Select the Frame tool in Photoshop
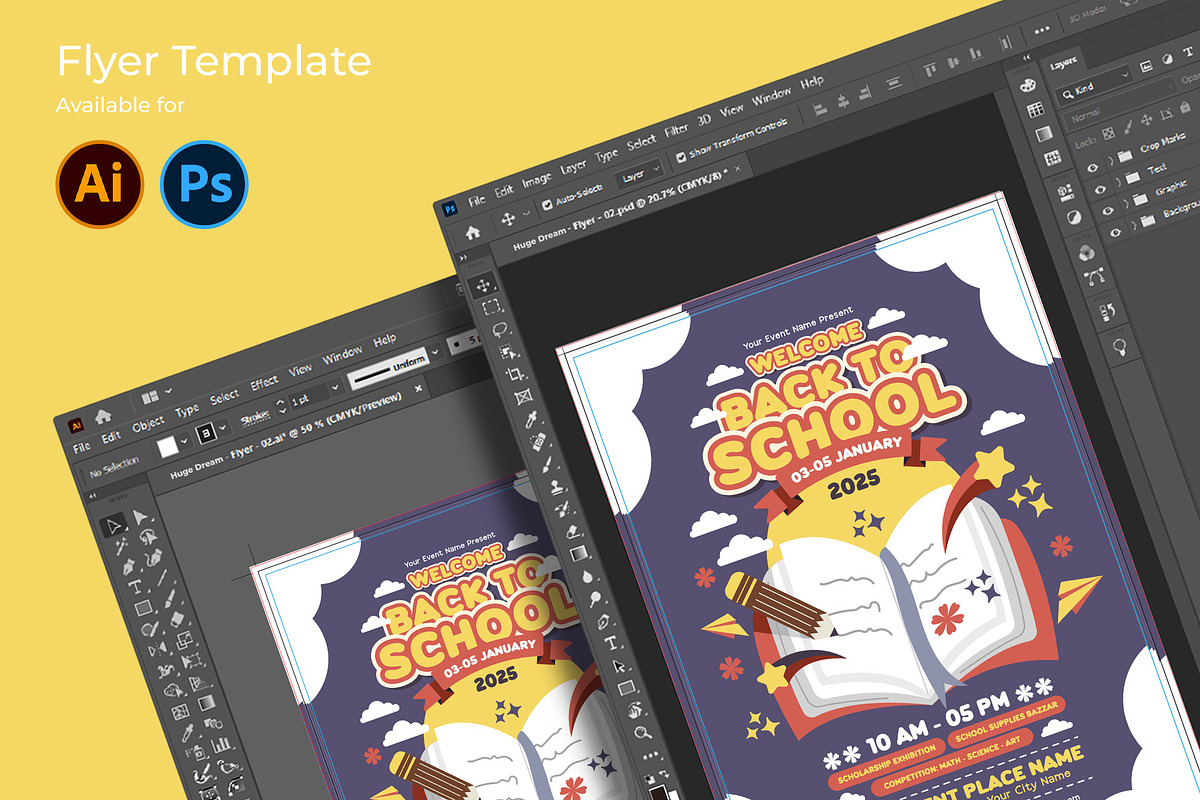Screen dimensions: 1200x800 click(x=523, y=397)
